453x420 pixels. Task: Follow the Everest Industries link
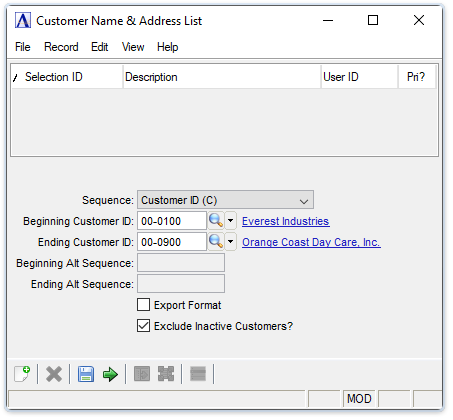[286, 221]
